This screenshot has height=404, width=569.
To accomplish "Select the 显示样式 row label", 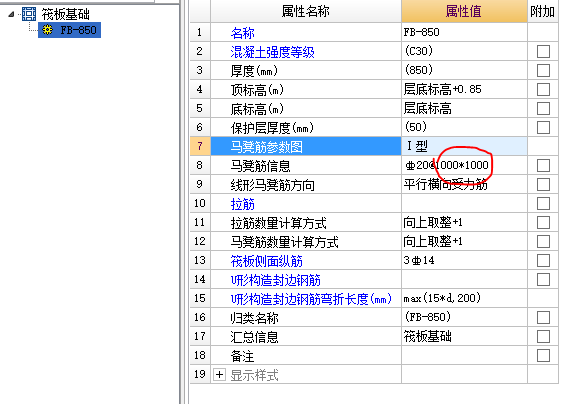I will (x=254, y=375).
